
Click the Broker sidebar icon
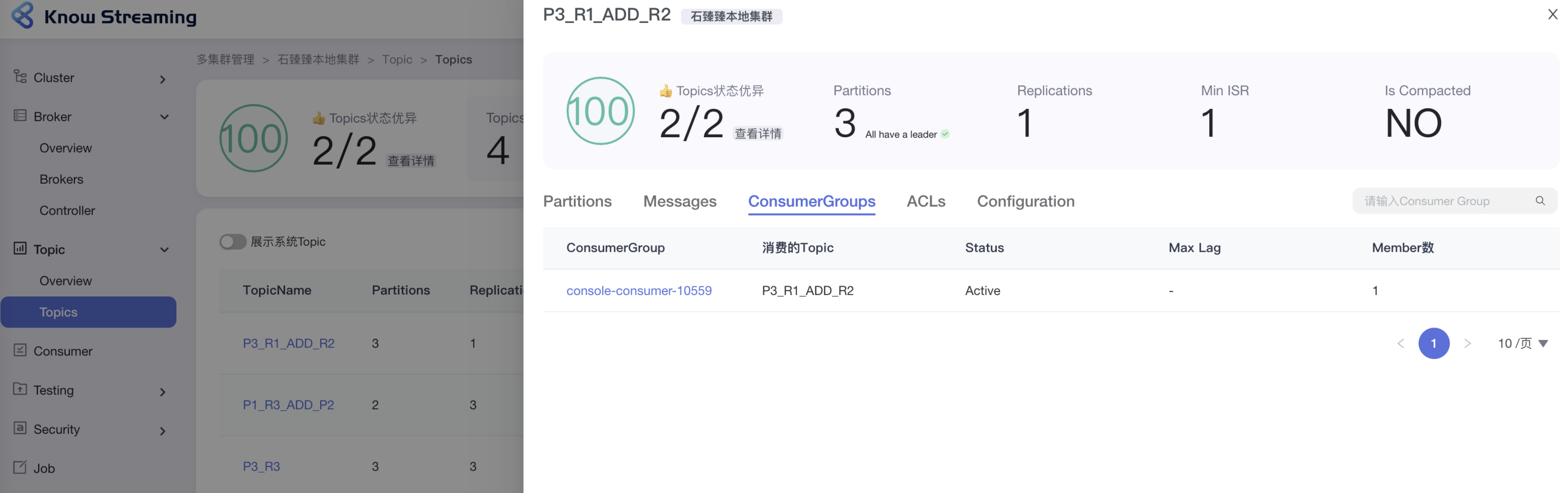pos(20,116)
